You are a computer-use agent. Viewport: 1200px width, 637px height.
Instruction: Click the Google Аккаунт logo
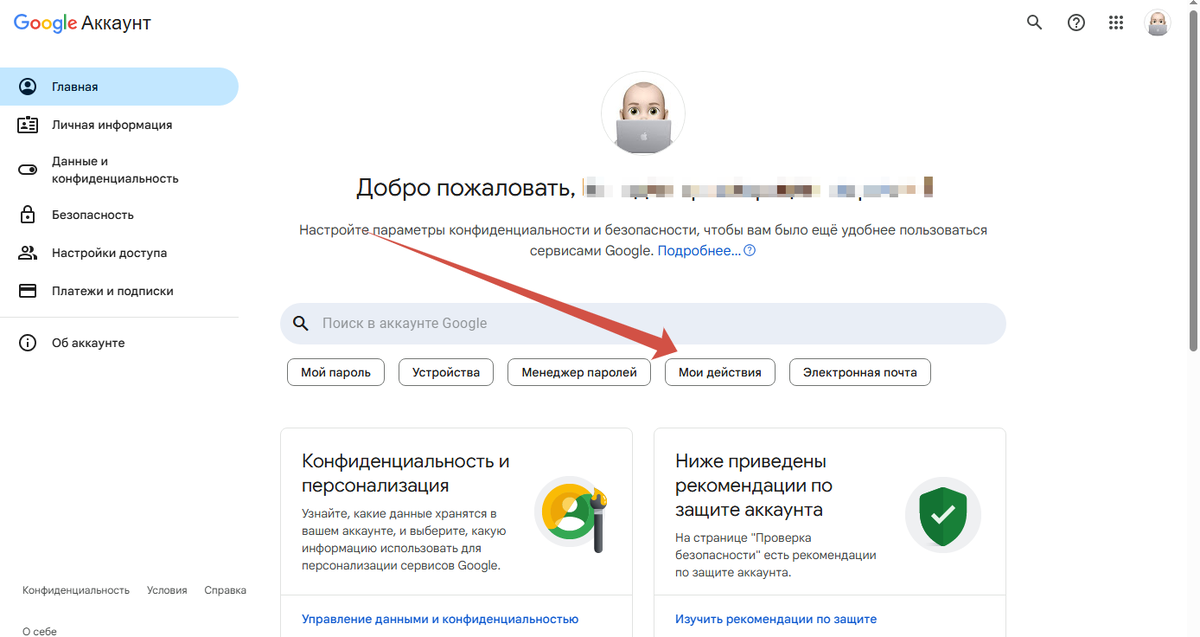tap(82, 22)
